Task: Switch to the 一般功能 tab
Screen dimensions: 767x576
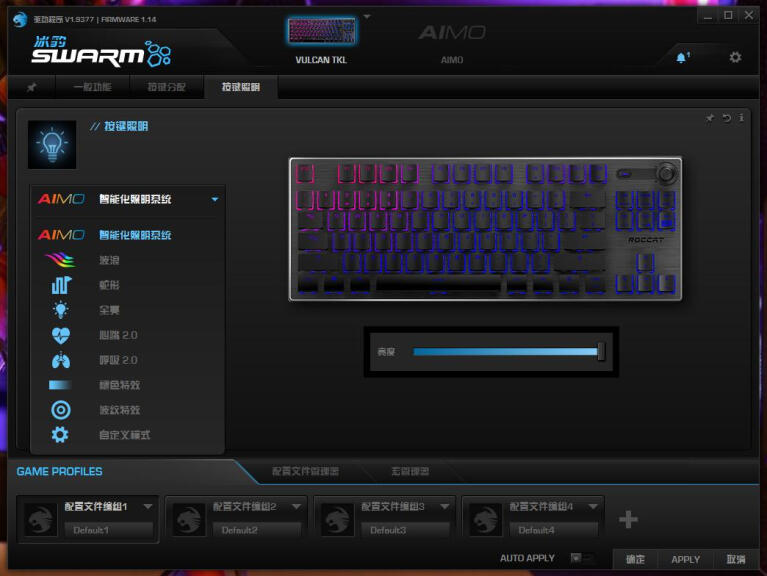Action: 91,87
